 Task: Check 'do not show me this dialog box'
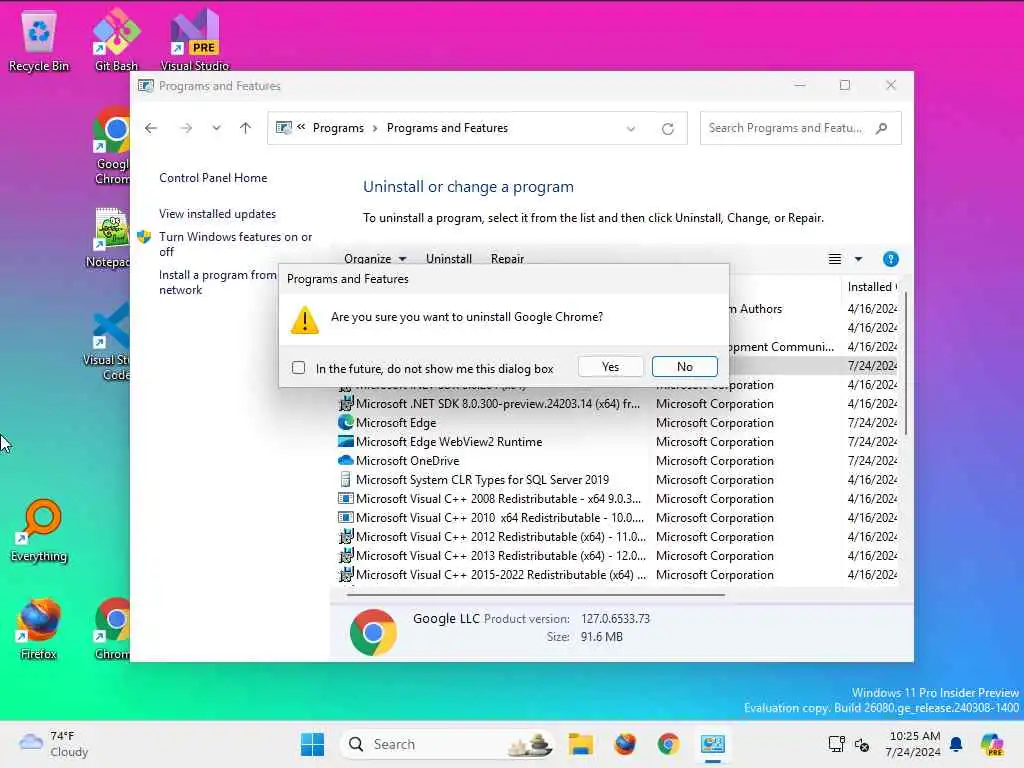click(298, 368)
